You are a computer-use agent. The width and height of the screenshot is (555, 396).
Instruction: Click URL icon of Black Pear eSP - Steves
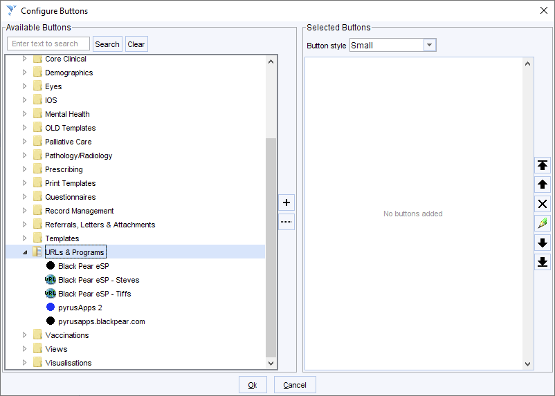tap(51, 280)
